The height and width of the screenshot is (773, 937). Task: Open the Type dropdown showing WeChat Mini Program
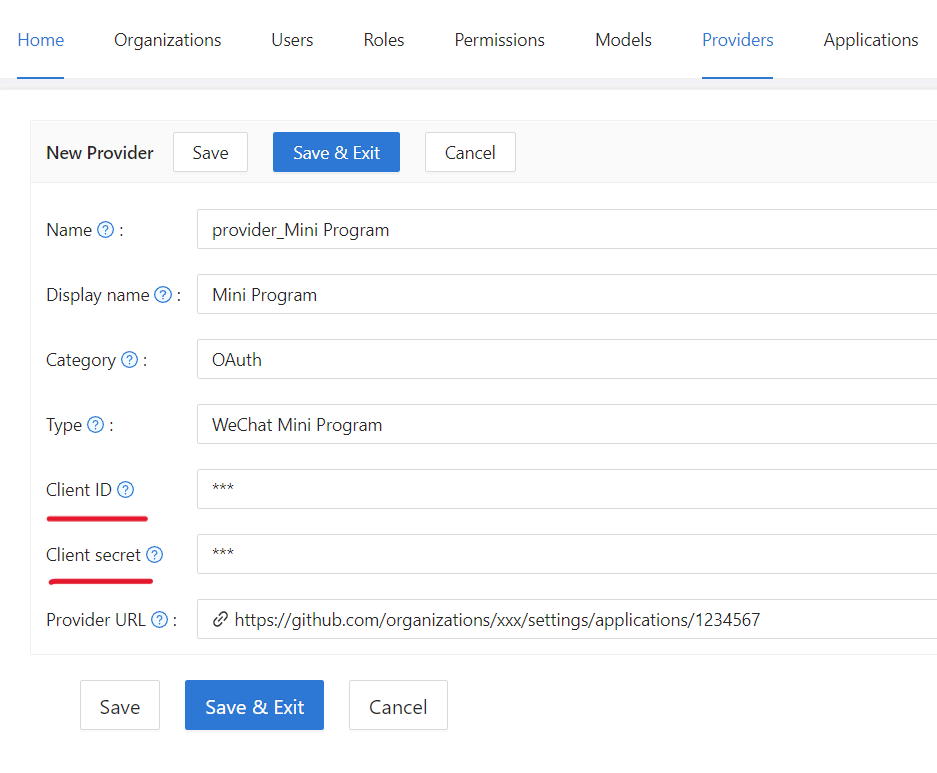pyautogui.click(x=566, y=425)
